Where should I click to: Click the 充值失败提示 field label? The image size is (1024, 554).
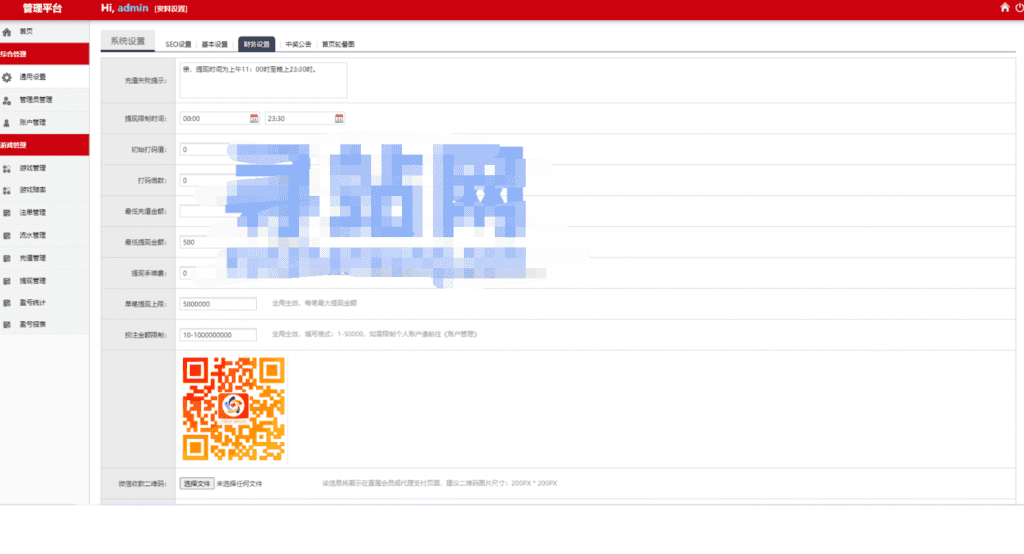coord(146,80)
